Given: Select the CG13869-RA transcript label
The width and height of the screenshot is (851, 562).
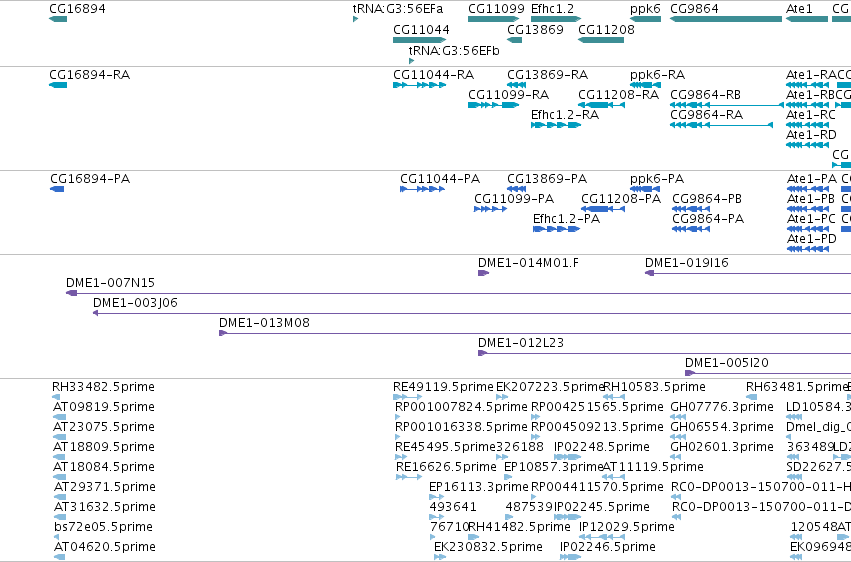Looking at the screenshot, I should pyautogui.click(x=548, y=74).
